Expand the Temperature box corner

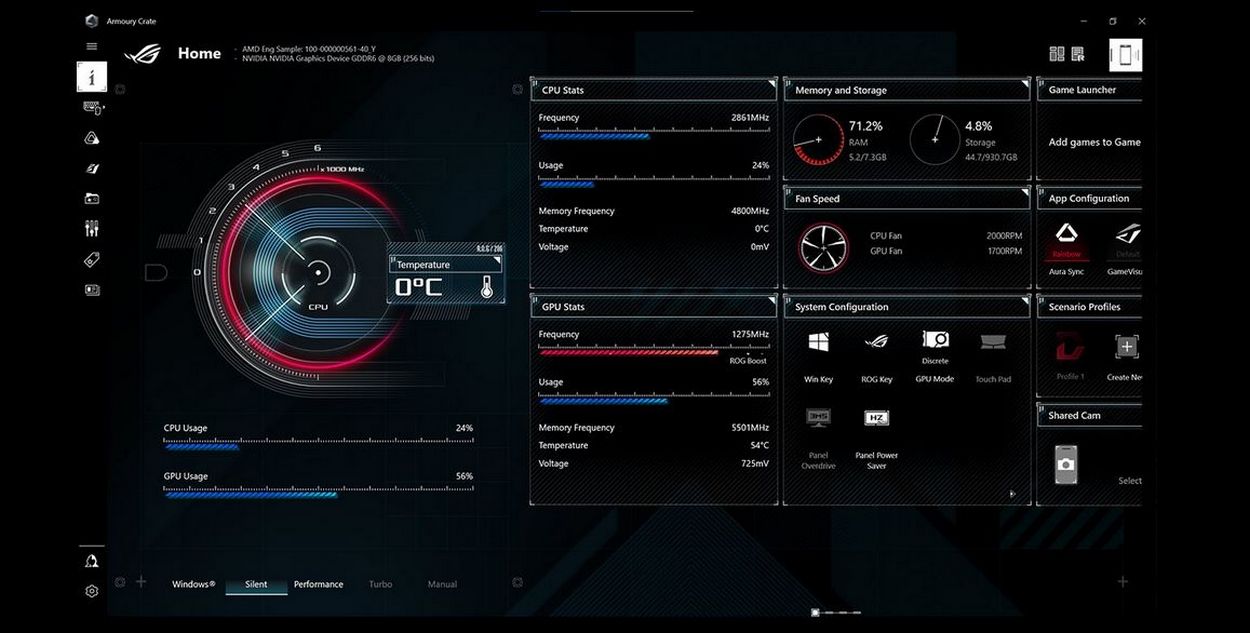[497, 261]
